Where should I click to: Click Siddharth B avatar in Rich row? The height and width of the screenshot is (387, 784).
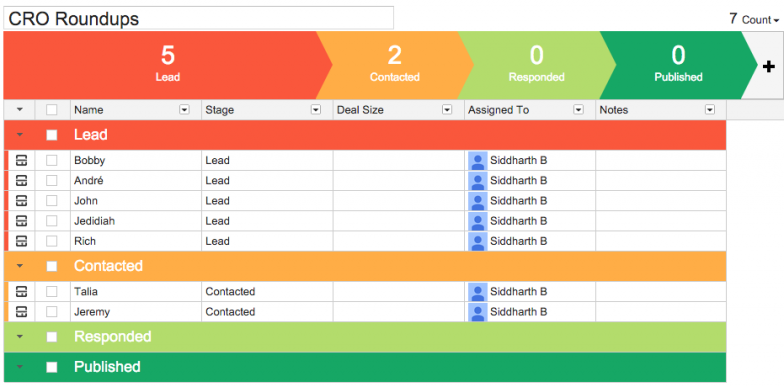coord(478,241)
